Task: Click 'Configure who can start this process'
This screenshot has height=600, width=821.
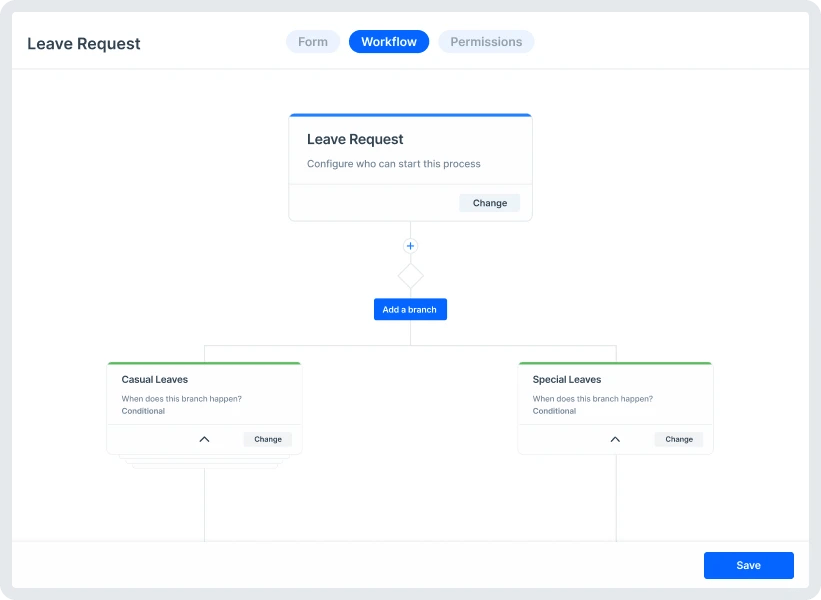Action: pyautogui.click(x=394, y=164)
